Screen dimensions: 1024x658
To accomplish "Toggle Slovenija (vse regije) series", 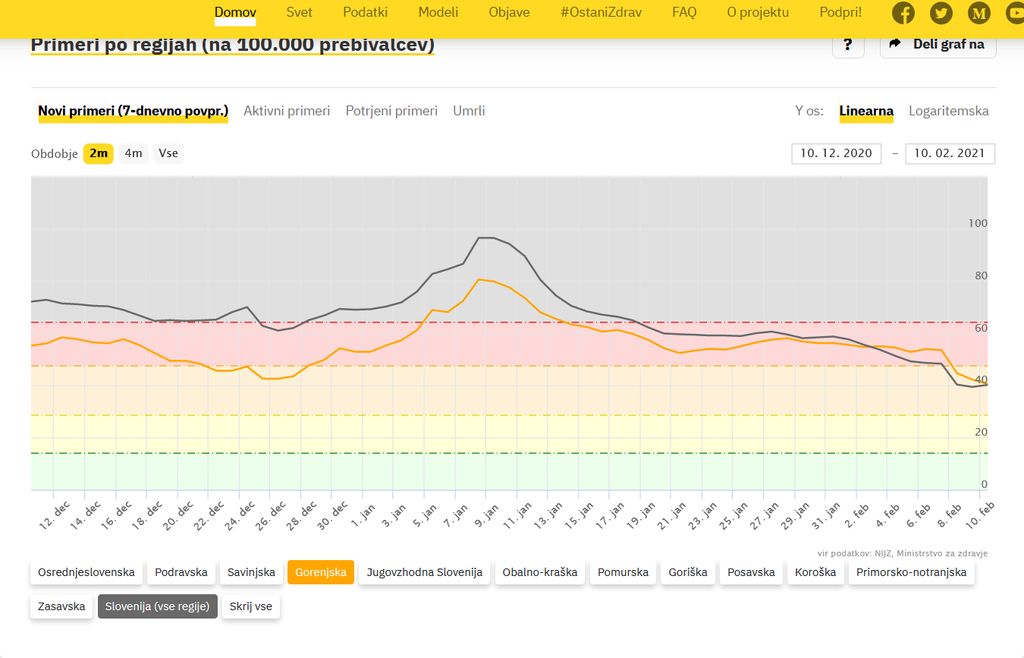I will [x=157, y=606].
